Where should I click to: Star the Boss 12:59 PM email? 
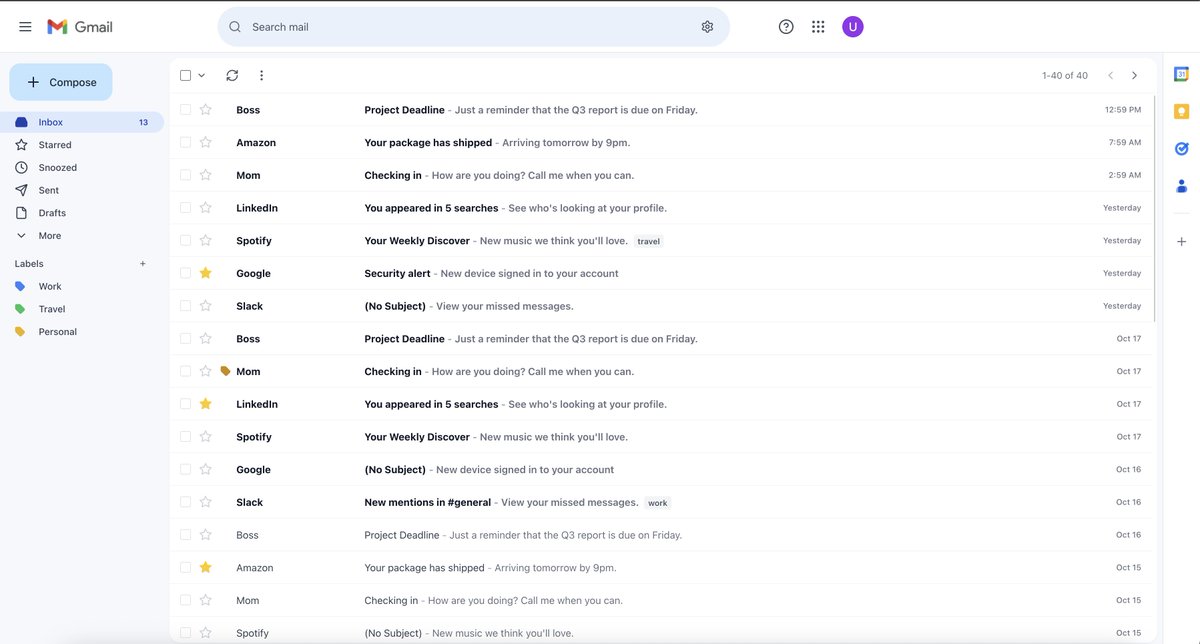206,110
